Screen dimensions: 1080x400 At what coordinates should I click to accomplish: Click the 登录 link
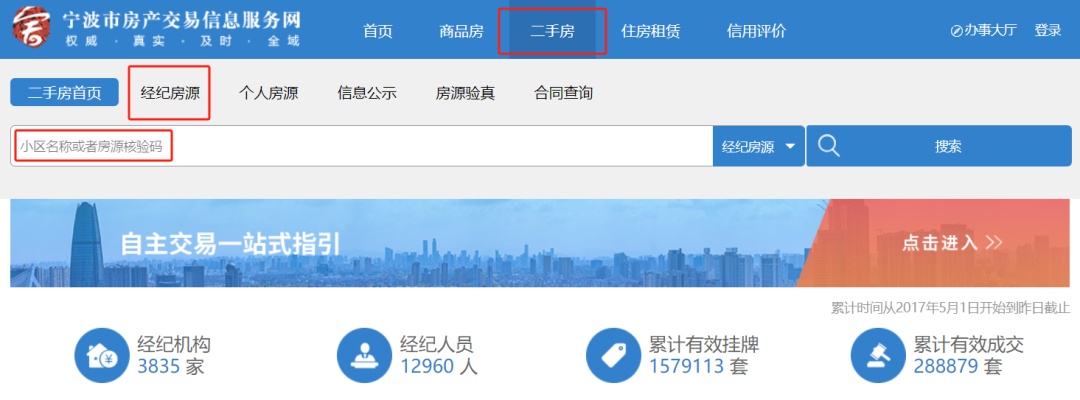pos(1048,31)
